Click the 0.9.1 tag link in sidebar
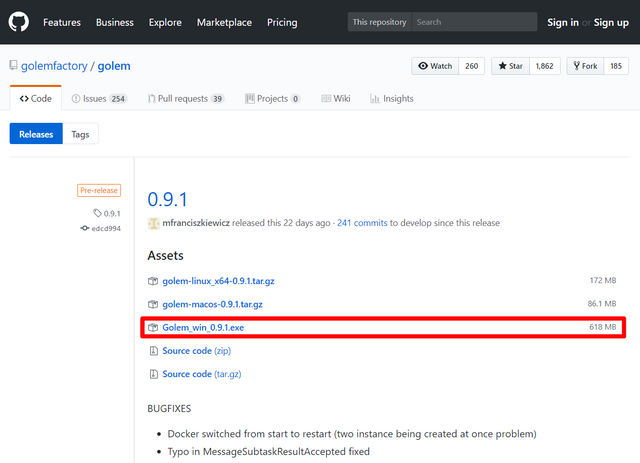The height and width of the screenshot is (463, 640). (x=112, y=214)
